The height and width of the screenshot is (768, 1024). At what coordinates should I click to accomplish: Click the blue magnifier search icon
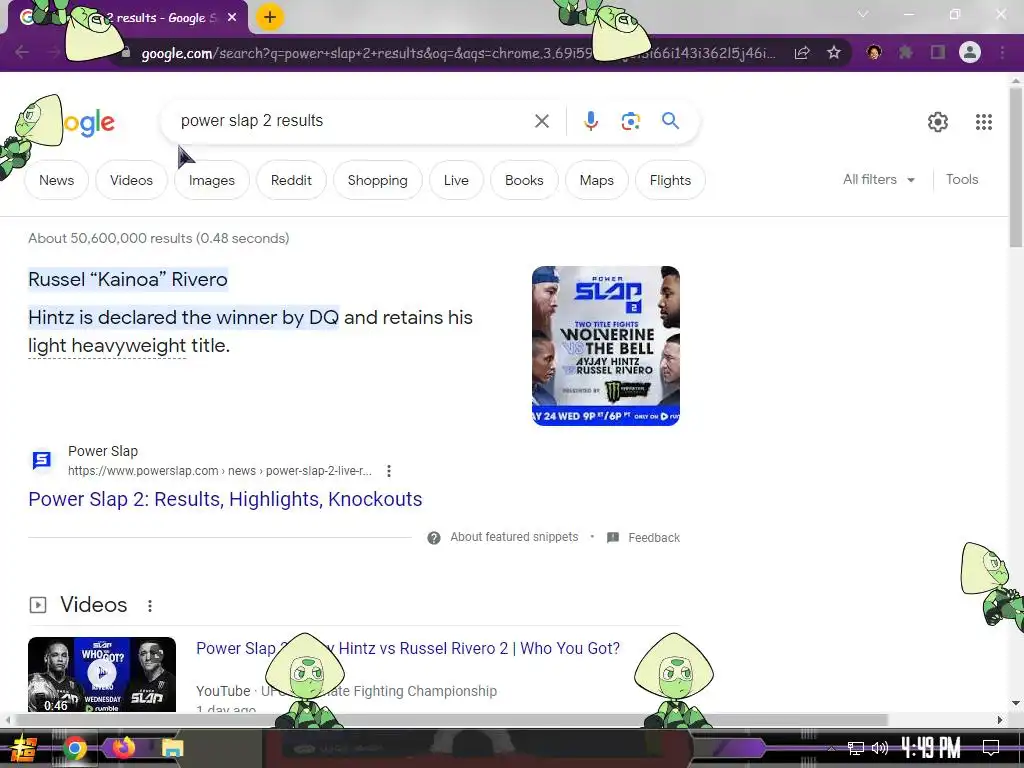pos(670,121)
